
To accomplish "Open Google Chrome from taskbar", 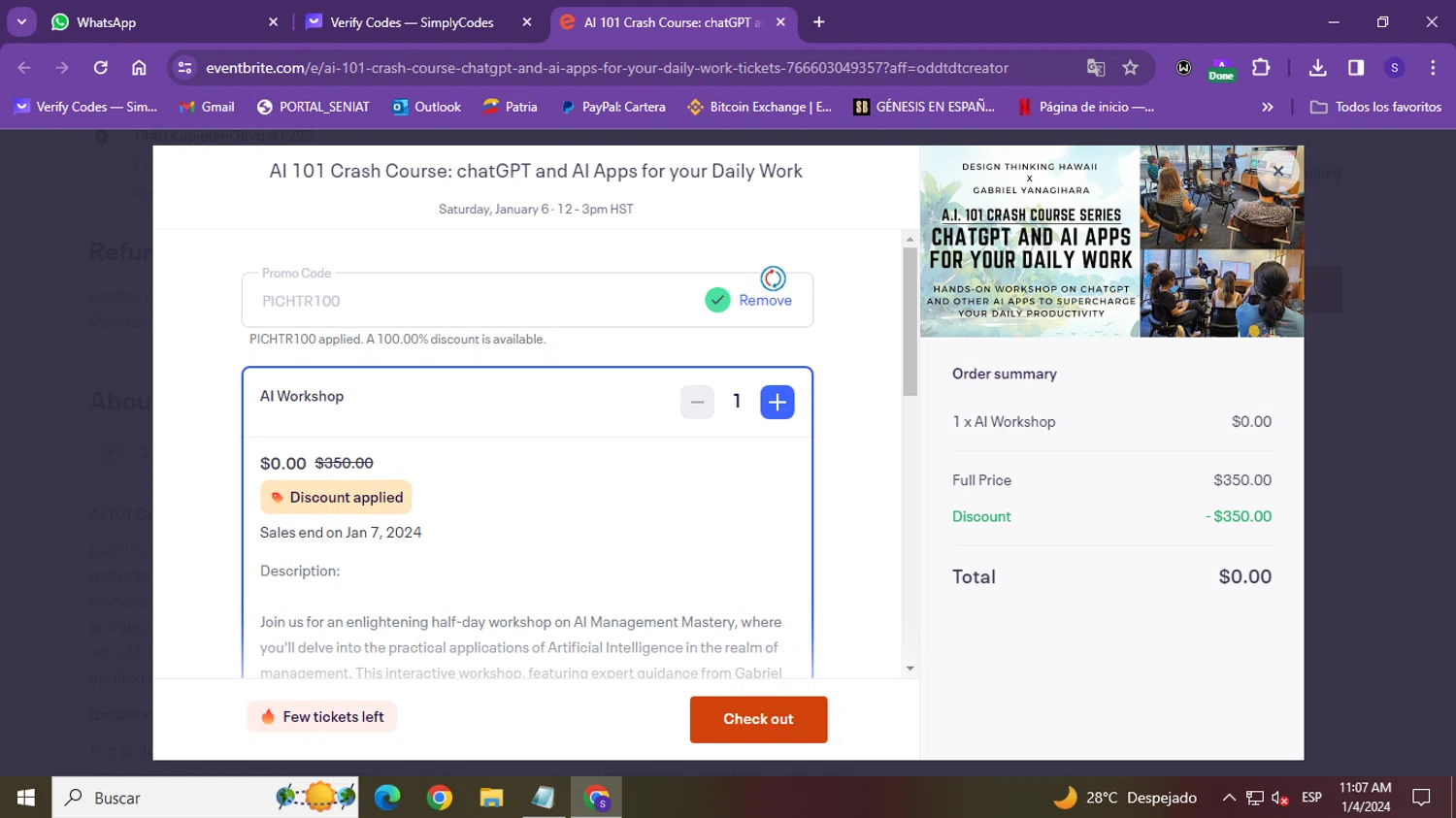I will pyautogui.click(x=440, y=798).
